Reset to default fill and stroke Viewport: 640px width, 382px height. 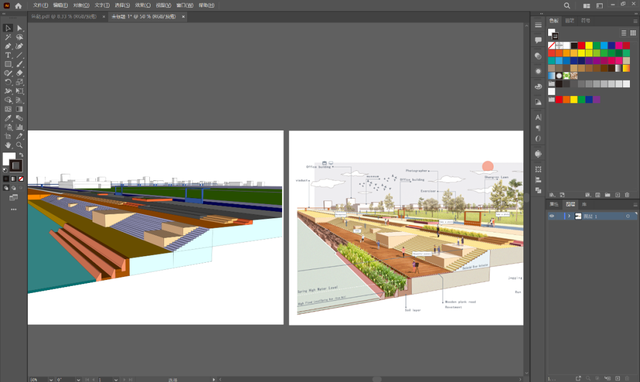[x=5, y=170]
